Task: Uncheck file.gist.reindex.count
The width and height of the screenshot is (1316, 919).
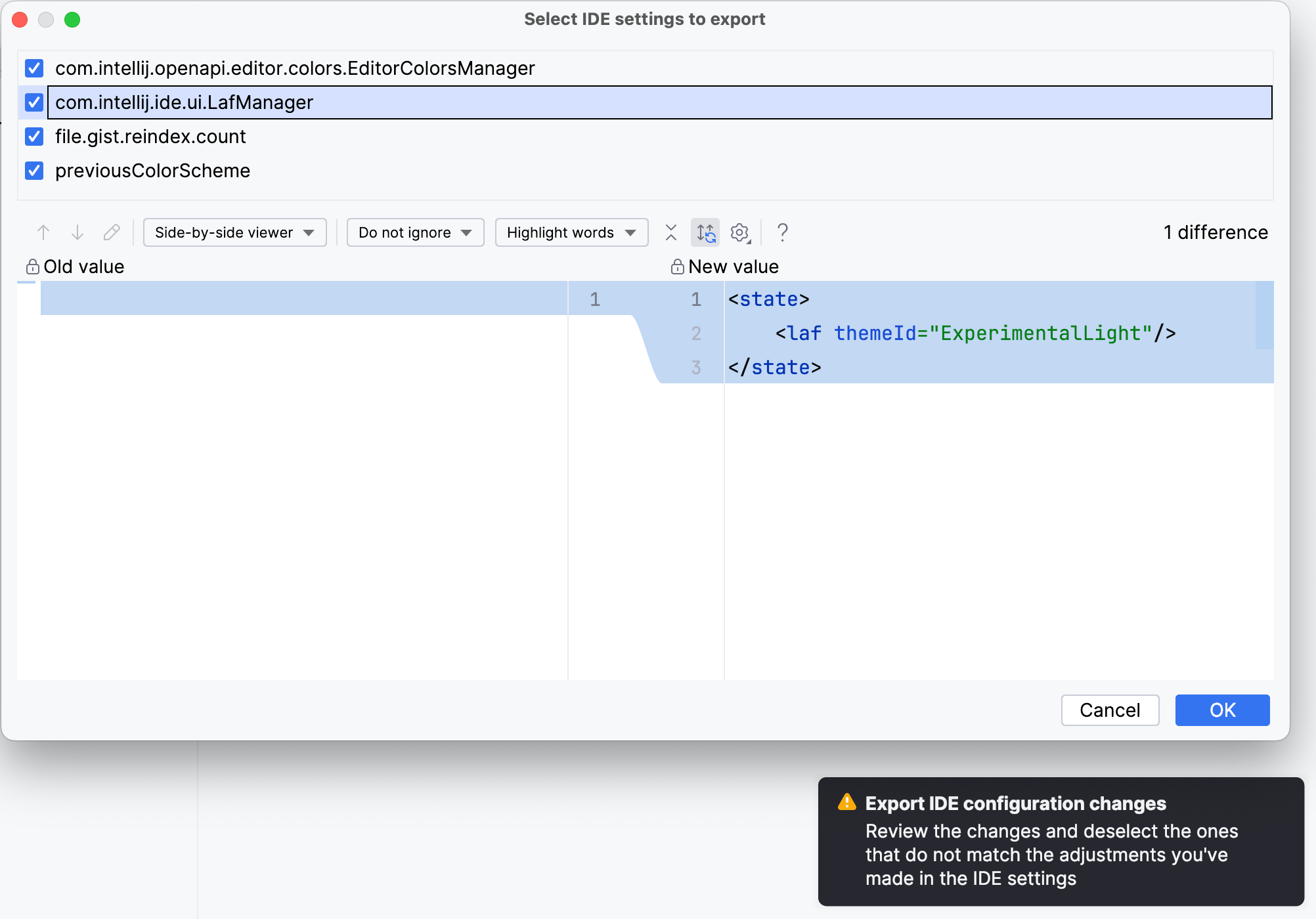Action: click(x=33, y=137)
